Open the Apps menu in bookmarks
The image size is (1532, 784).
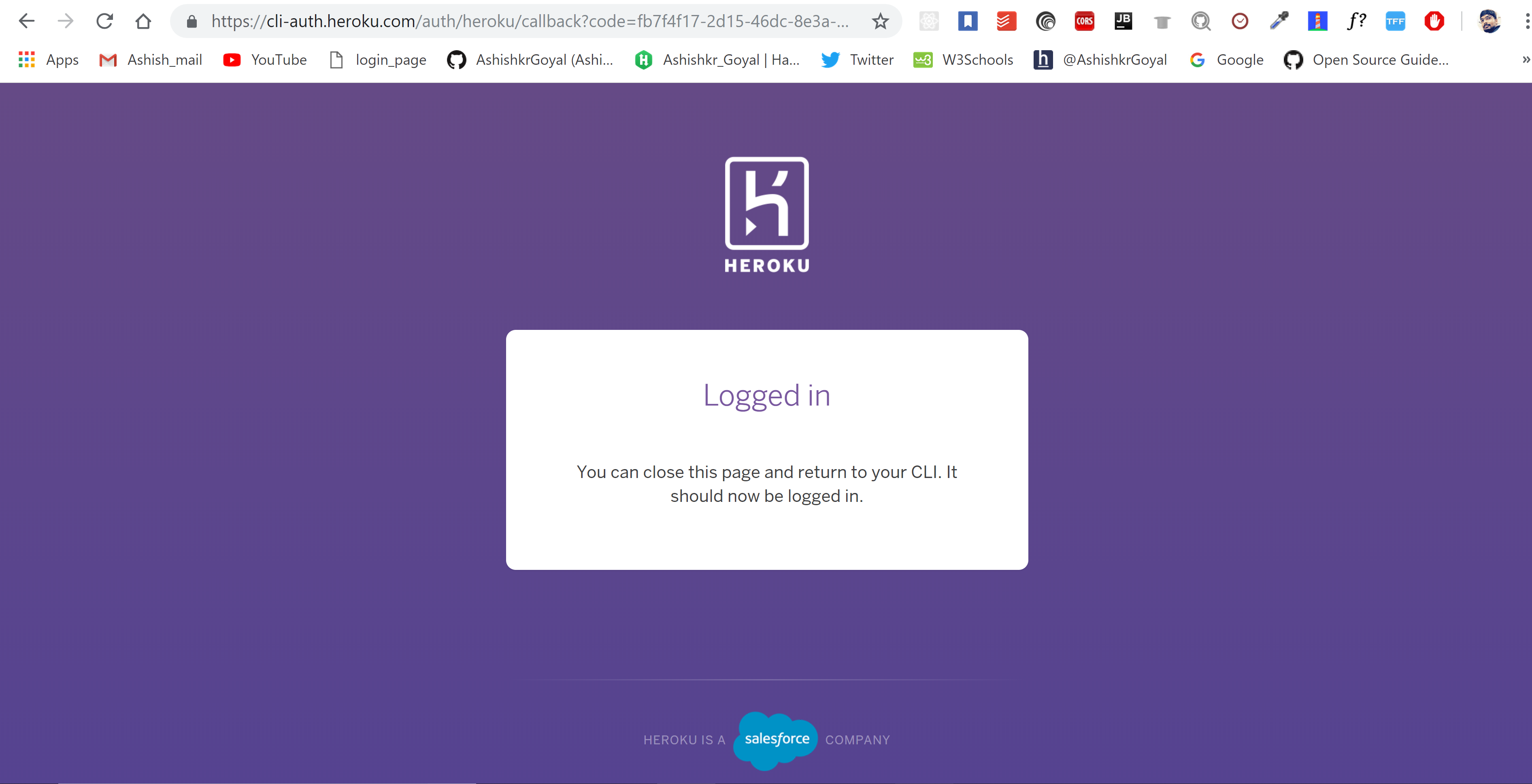(x=44, y=60)
